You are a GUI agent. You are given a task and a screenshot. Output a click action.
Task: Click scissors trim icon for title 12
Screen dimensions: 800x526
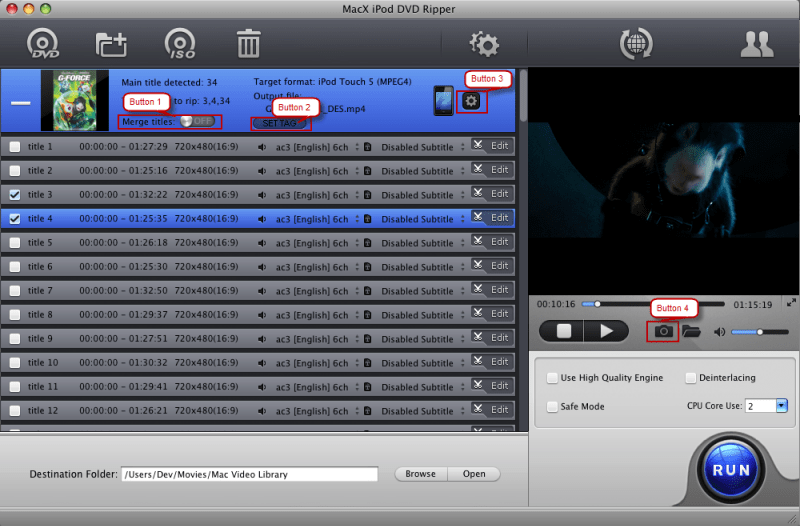tap(478, 409)
